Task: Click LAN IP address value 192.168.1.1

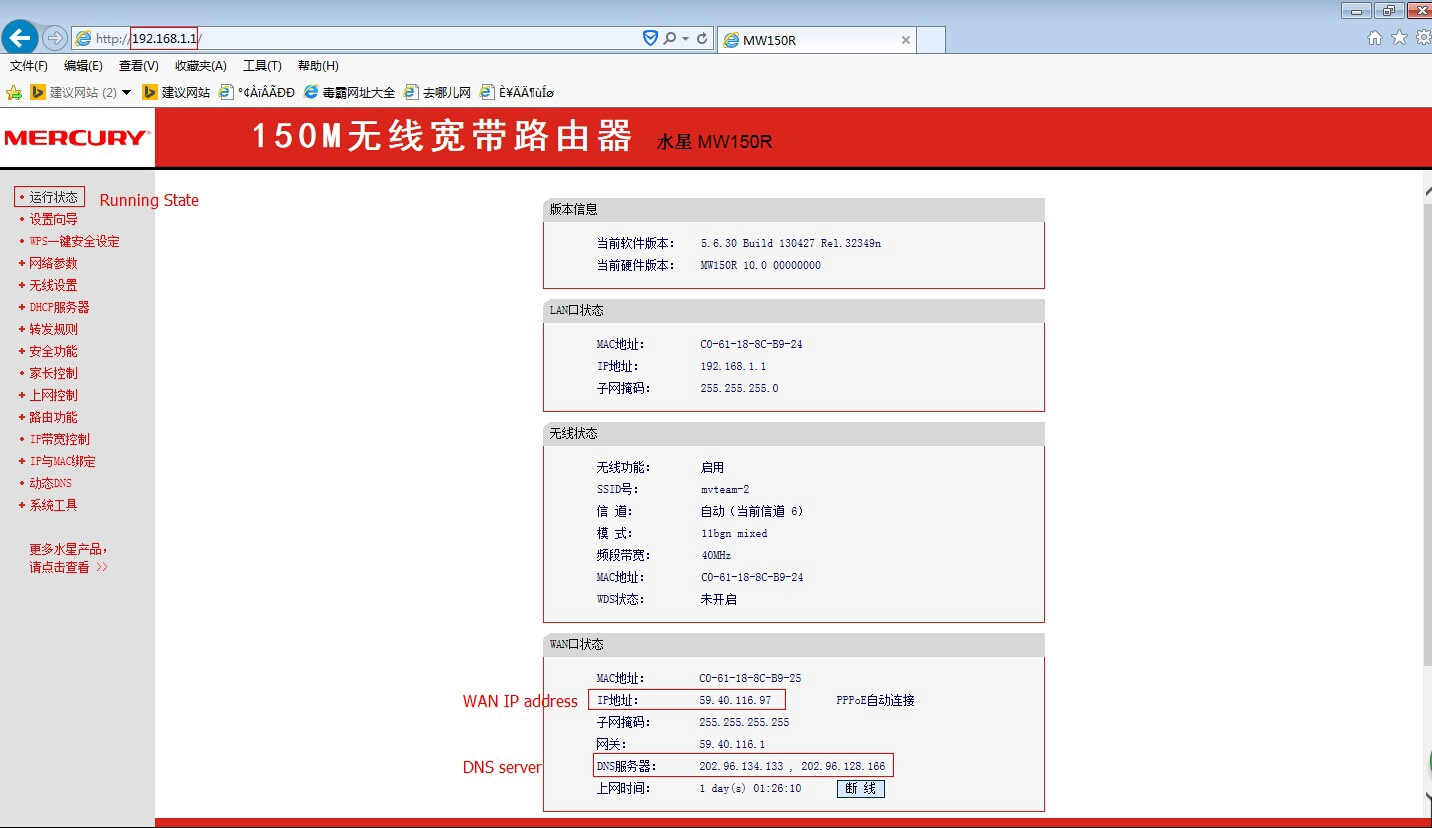Action: point(733,366)
